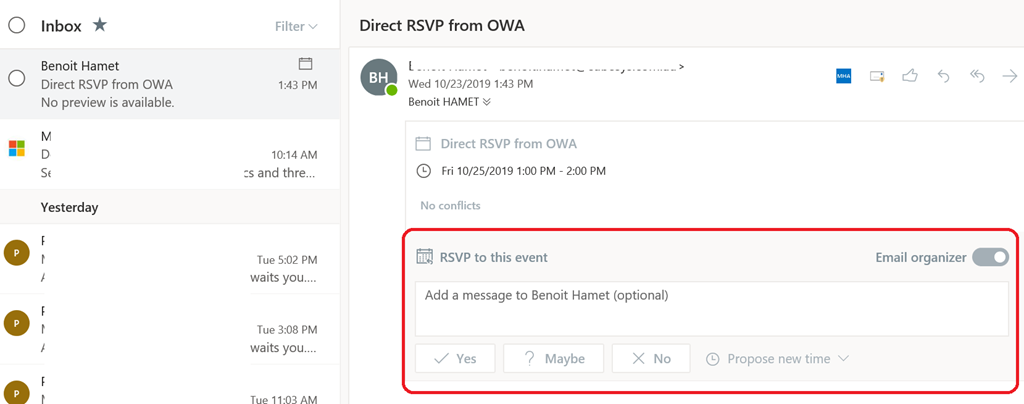Screen dimensions: 1024x404
Task: Accept the invitation with Yes button
Action: coord(455,359)
